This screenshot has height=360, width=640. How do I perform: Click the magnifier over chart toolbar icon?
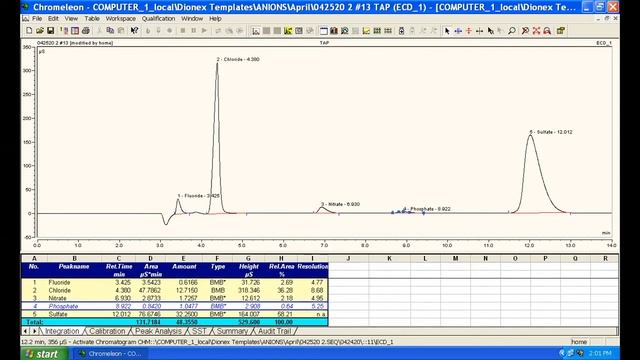(x=344, y=31)
